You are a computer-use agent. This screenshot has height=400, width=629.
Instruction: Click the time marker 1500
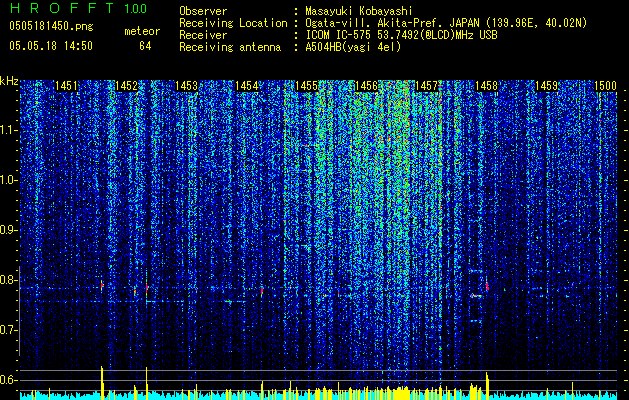coord(605,86)
